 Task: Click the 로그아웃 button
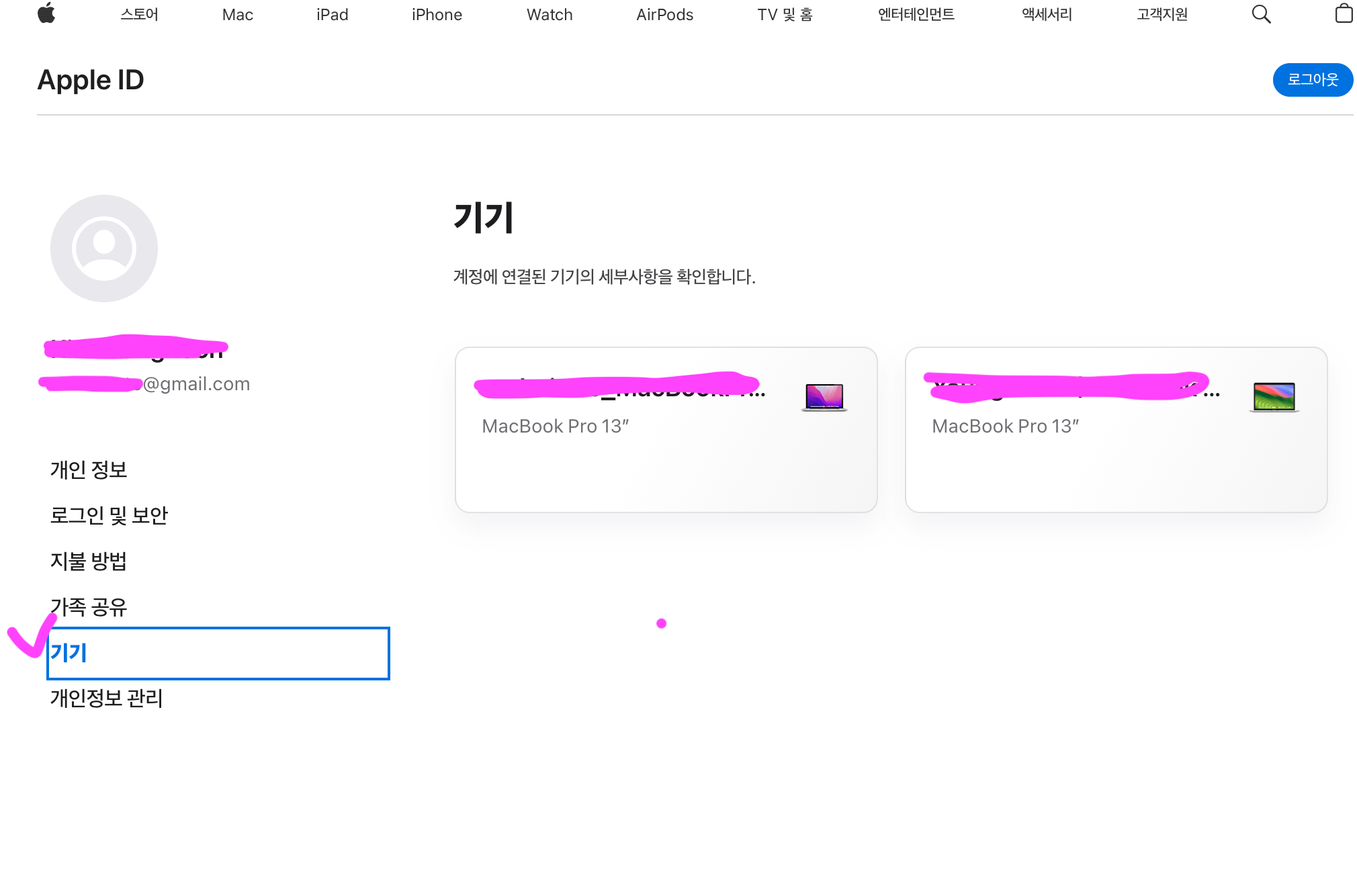(1312, 80)
